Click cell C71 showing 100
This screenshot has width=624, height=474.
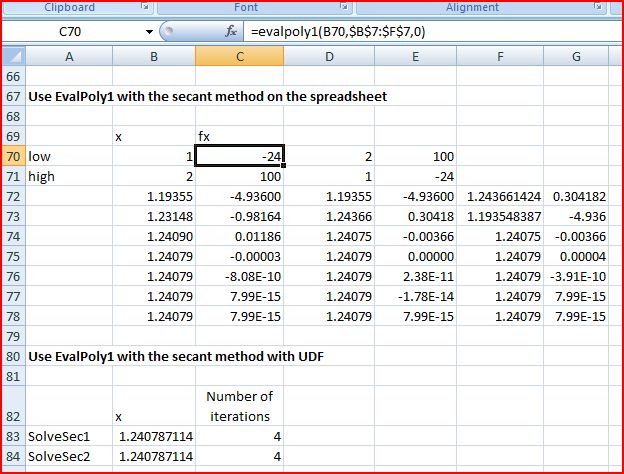(x=240, y=176)
